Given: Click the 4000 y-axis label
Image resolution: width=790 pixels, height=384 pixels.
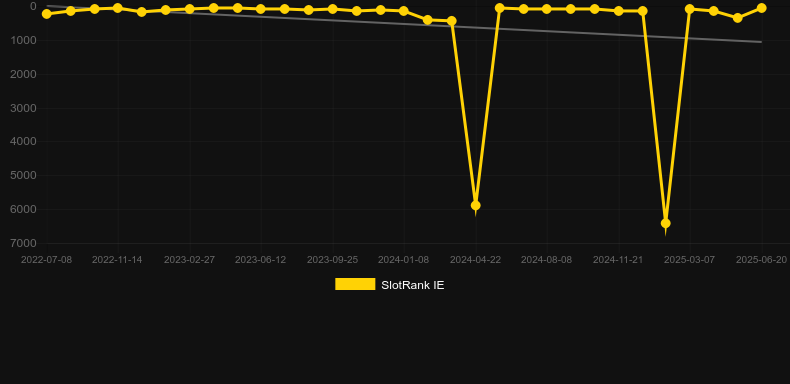Looking at the screenshot, I should coord(23,142).
